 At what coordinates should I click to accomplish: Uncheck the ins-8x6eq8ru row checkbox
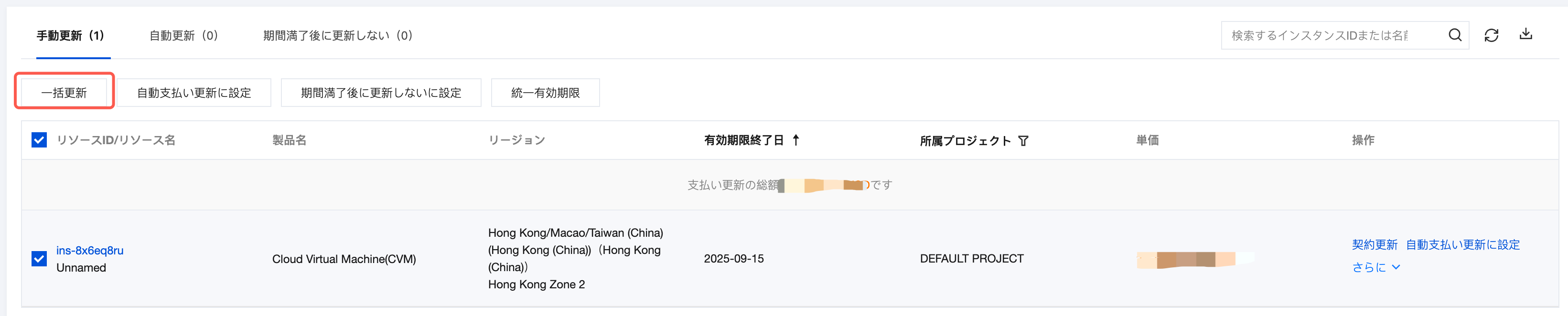tap(39, 259)
